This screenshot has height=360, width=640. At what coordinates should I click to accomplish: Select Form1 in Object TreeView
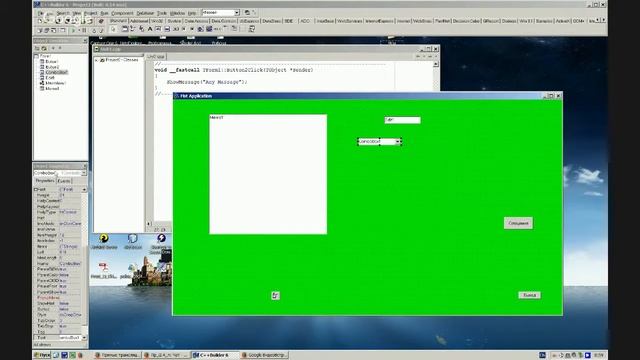[45, 56]
